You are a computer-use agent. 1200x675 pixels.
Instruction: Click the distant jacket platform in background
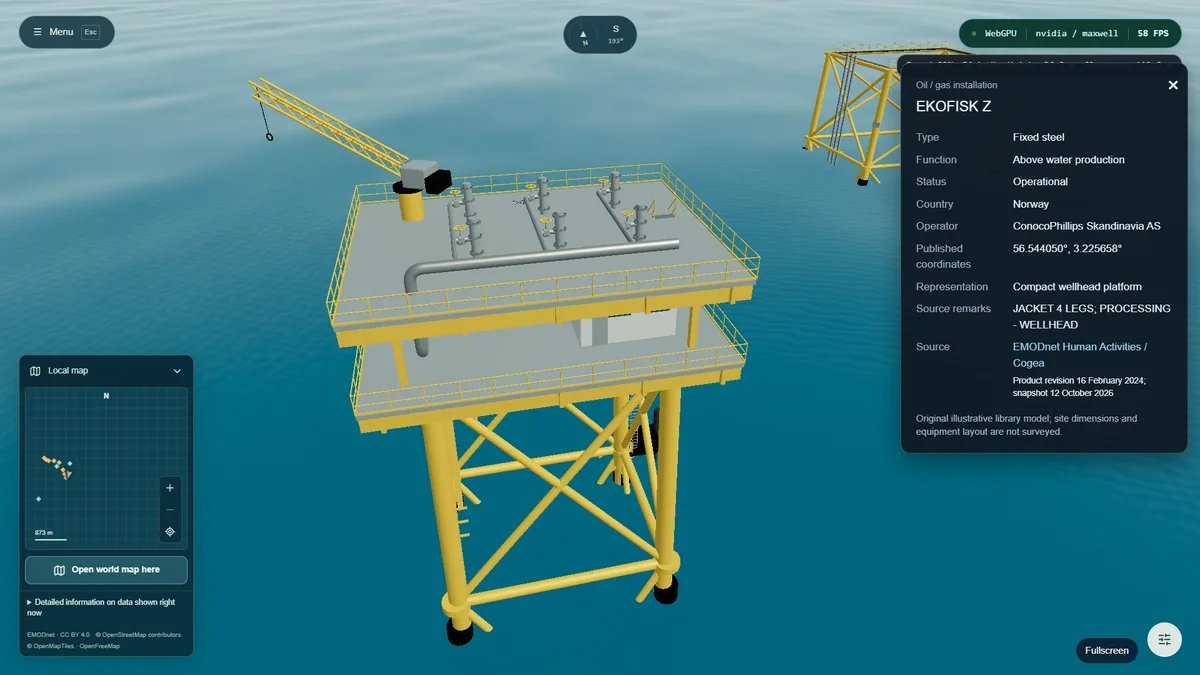point(855,115)
